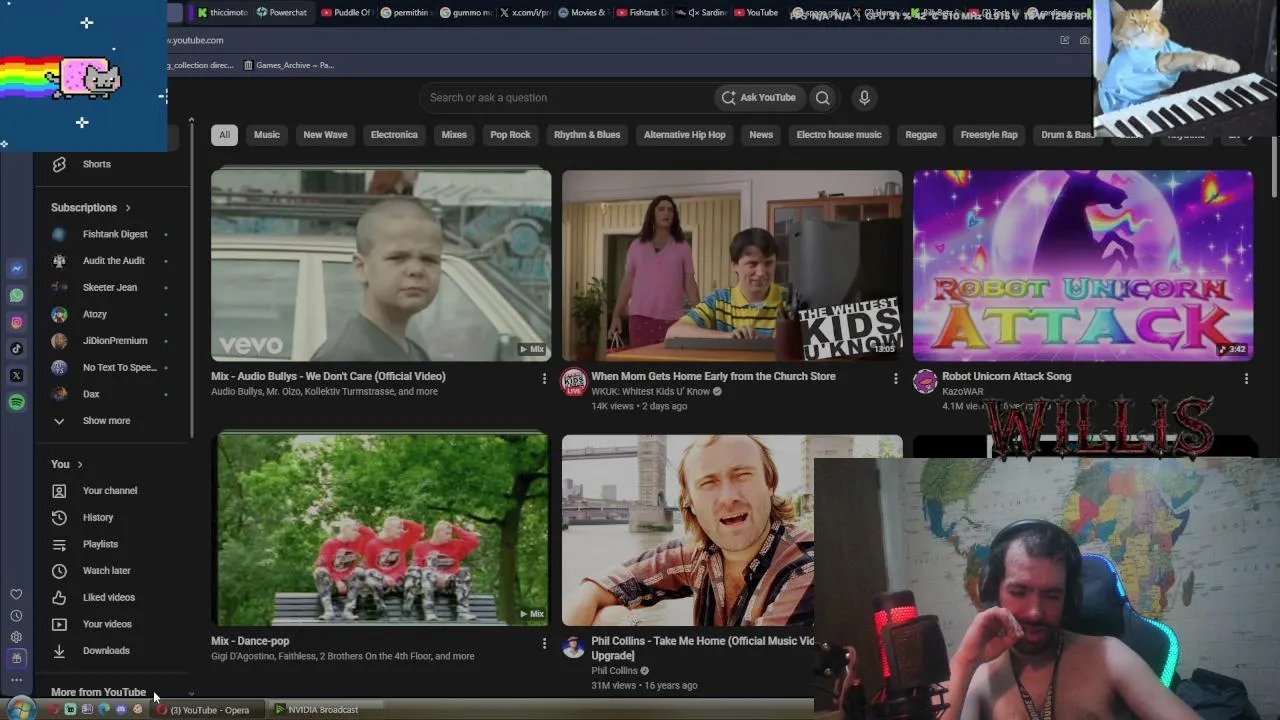Open more options for Audio Bullys mix
The height and width of the screenshot is (720, 1280).
[544, 378]
